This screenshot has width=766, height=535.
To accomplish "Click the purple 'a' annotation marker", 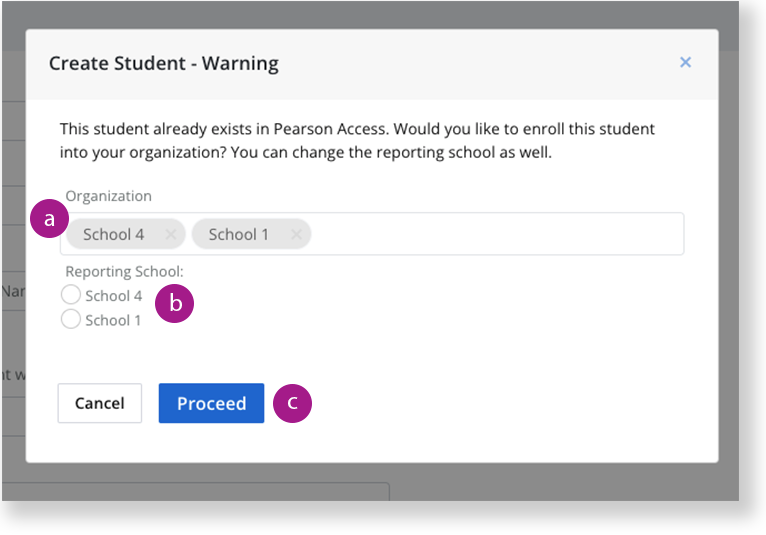I will pyautogui.click(x=49, y=218).
